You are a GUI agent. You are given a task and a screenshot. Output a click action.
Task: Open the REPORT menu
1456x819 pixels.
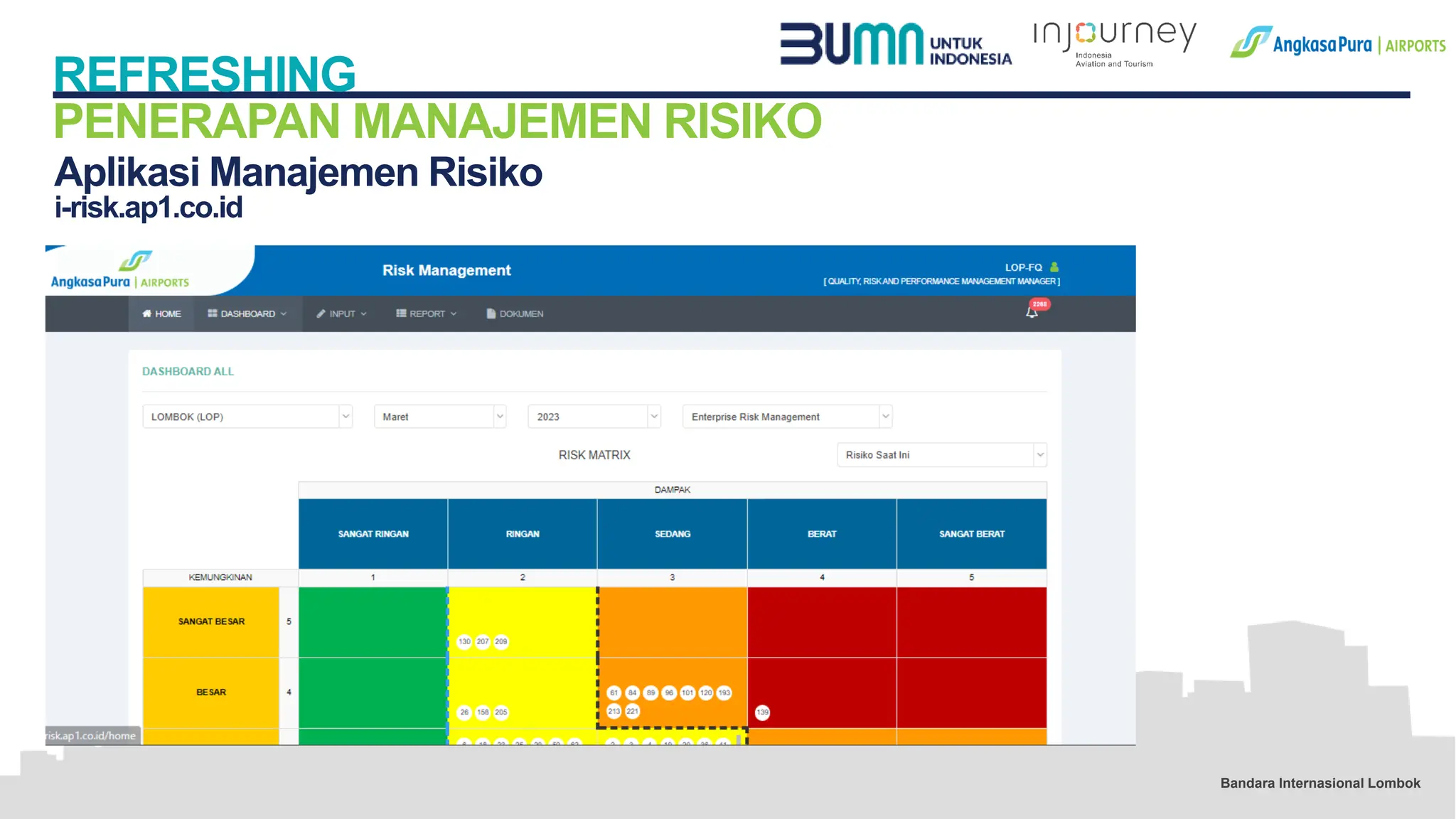pyautogui.click(x=426, y=314)
